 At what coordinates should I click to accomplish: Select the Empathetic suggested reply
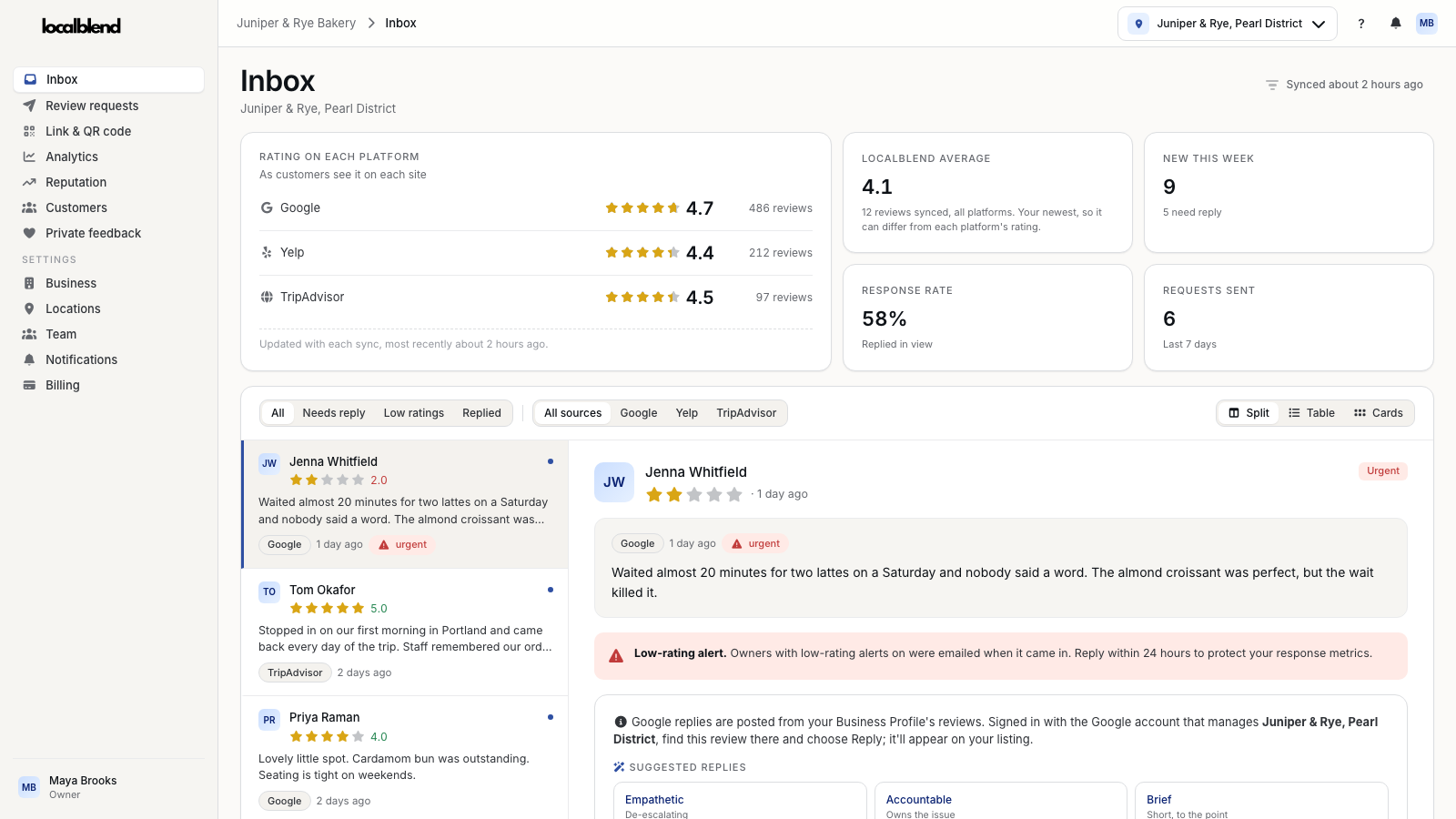pyautogui.click(x=740, y=801)
